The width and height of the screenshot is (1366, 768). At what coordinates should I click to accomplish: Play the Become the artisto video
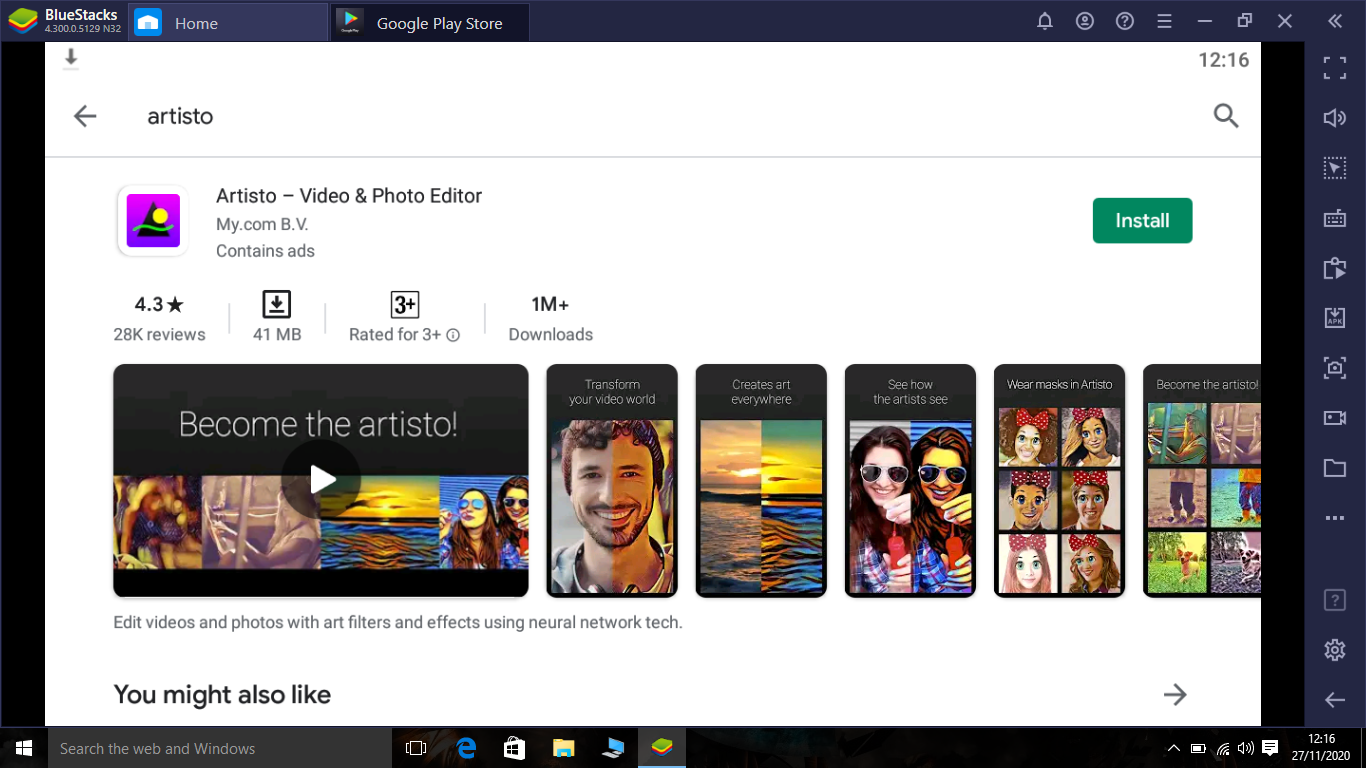tap(321, 480)
